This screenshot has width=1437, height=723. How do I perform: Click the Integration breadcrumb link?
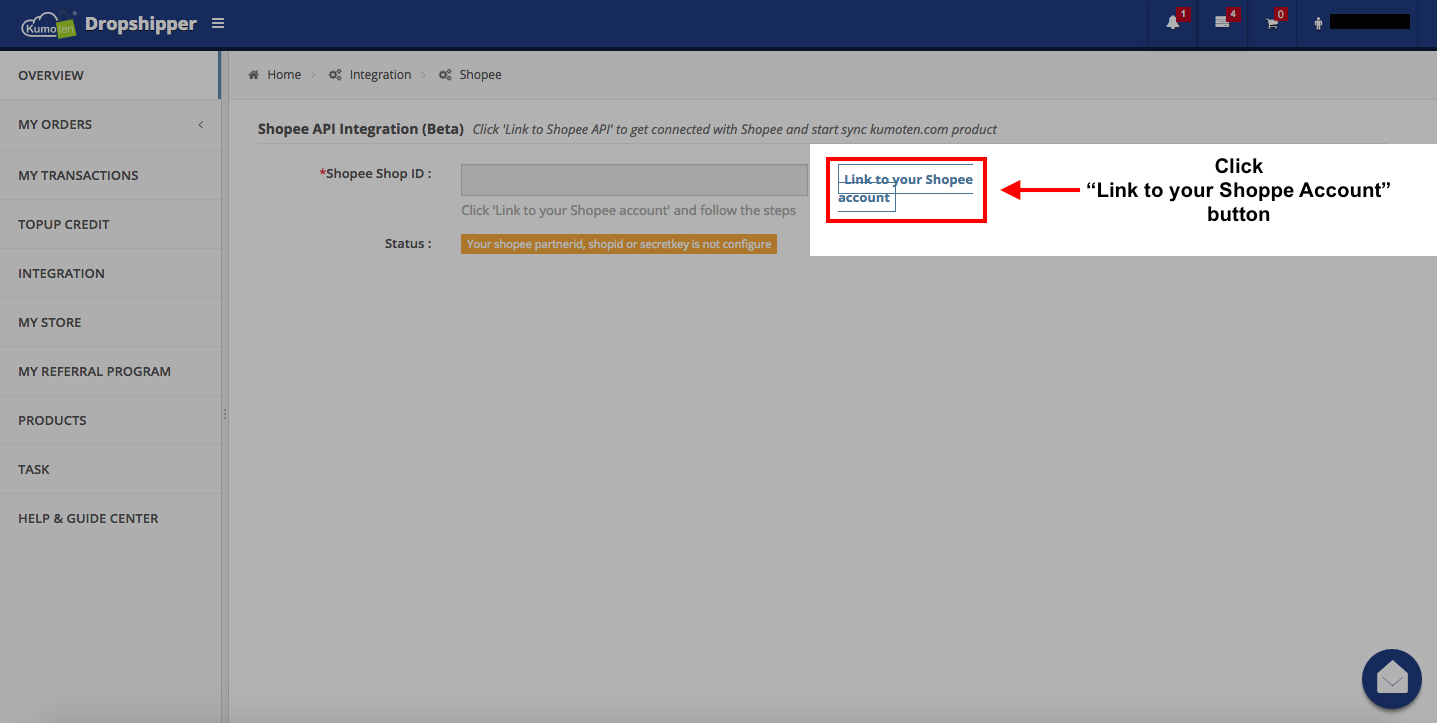click(380, 75)
